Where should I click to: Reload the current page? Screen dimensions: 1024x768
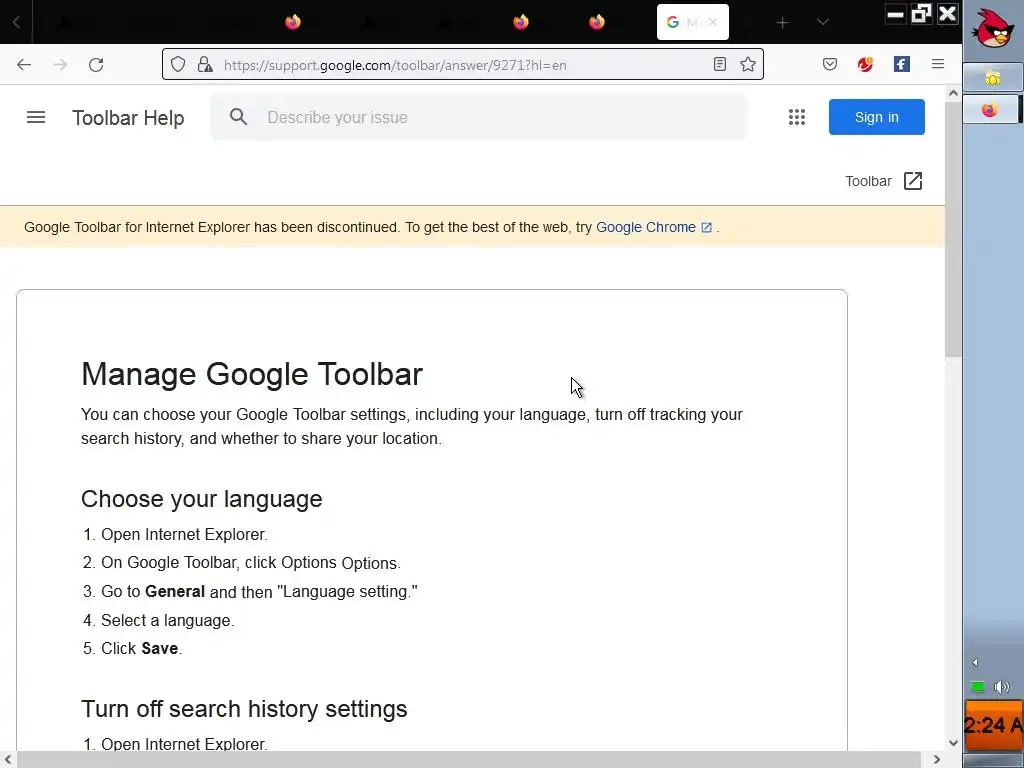pyautogui.click(x=96, y=65)
